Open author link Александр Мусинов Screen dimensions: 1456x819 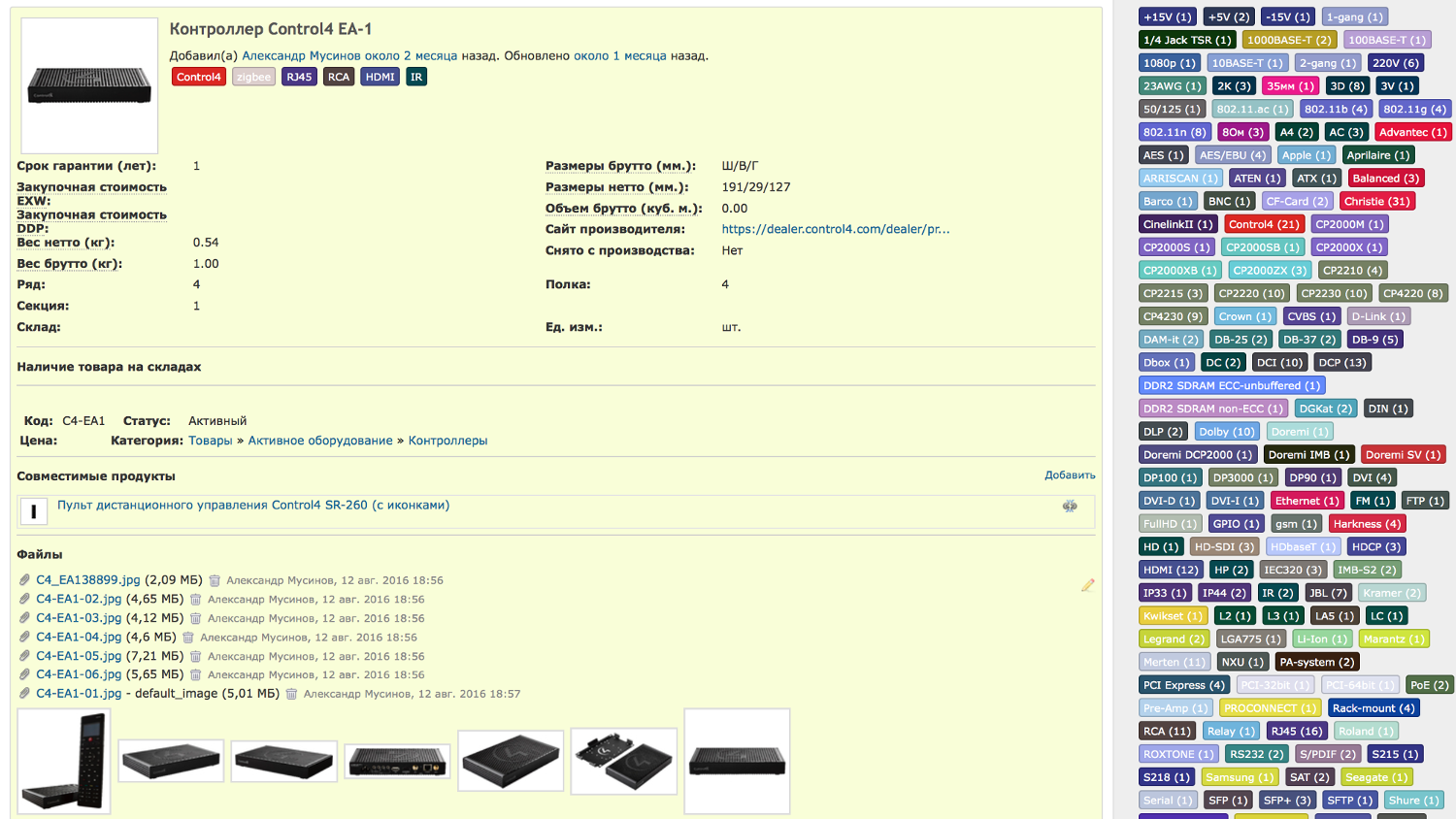[301, 55]
